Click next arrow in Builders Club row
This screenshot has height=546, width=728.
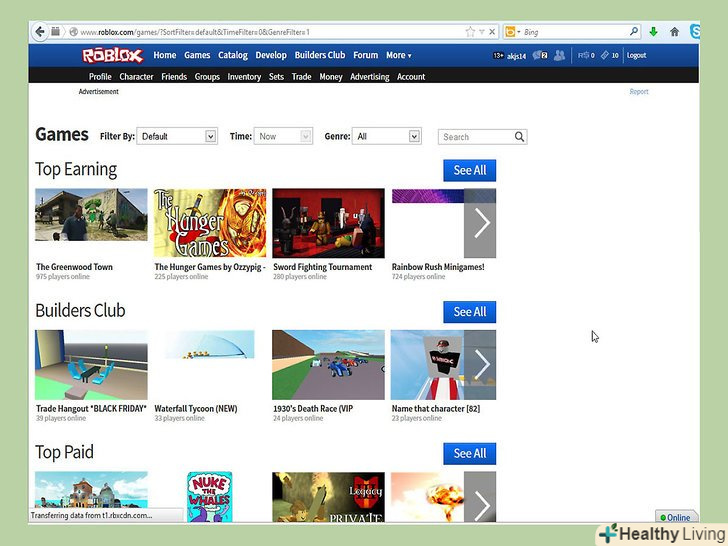click(481, 365)
